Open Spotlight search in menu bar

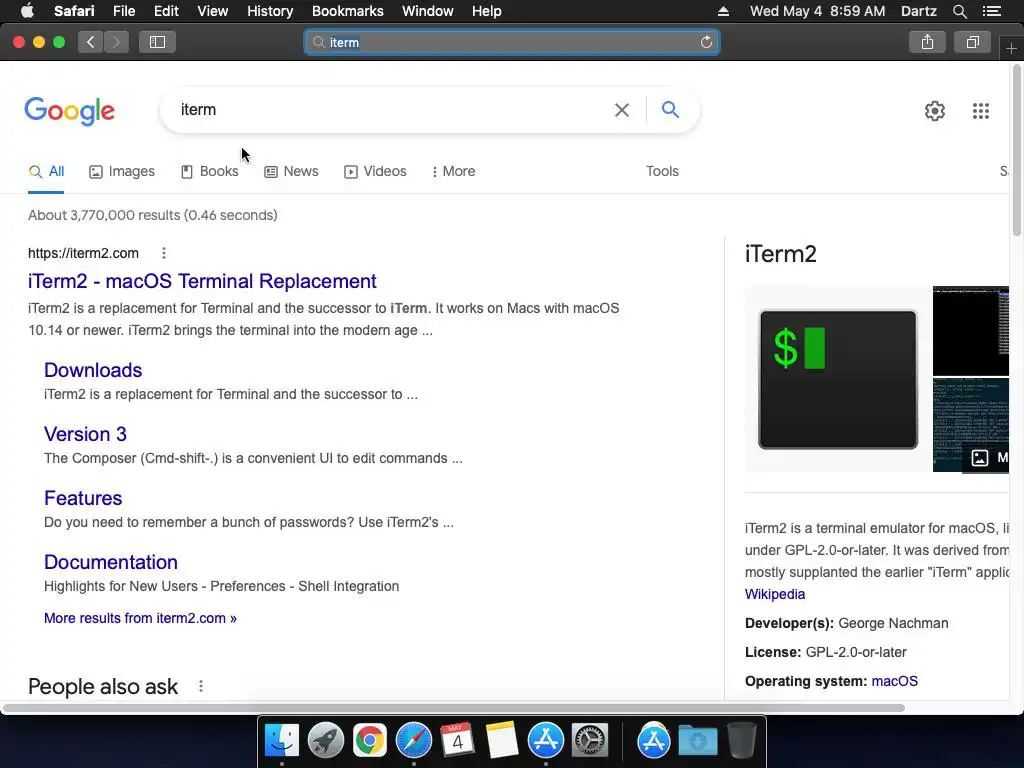[959, 11]
